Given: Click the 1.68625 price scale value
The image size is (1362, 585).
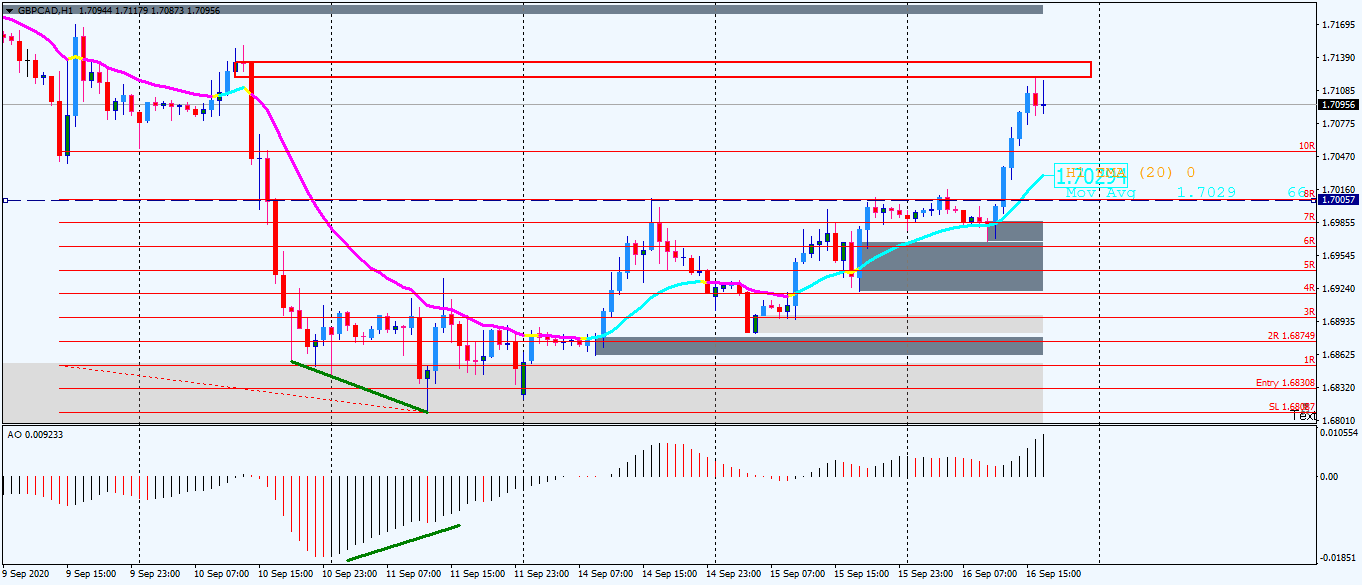Looking at the screenshot, I should pos(1341,354).
